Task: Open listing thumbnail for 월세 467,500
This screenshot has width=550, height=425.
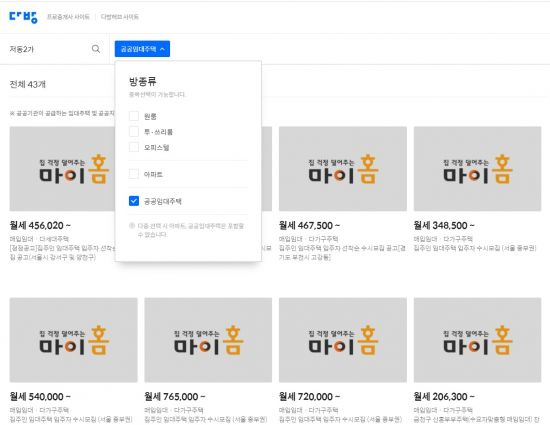Action: click(343, 169)
